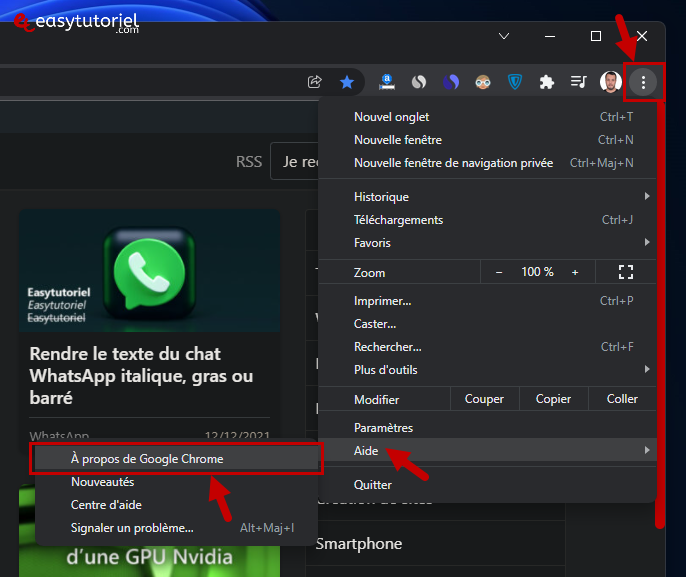Screen dimensions: 686x577
Task: Close the Chrome window
Action: coord(642,36)
